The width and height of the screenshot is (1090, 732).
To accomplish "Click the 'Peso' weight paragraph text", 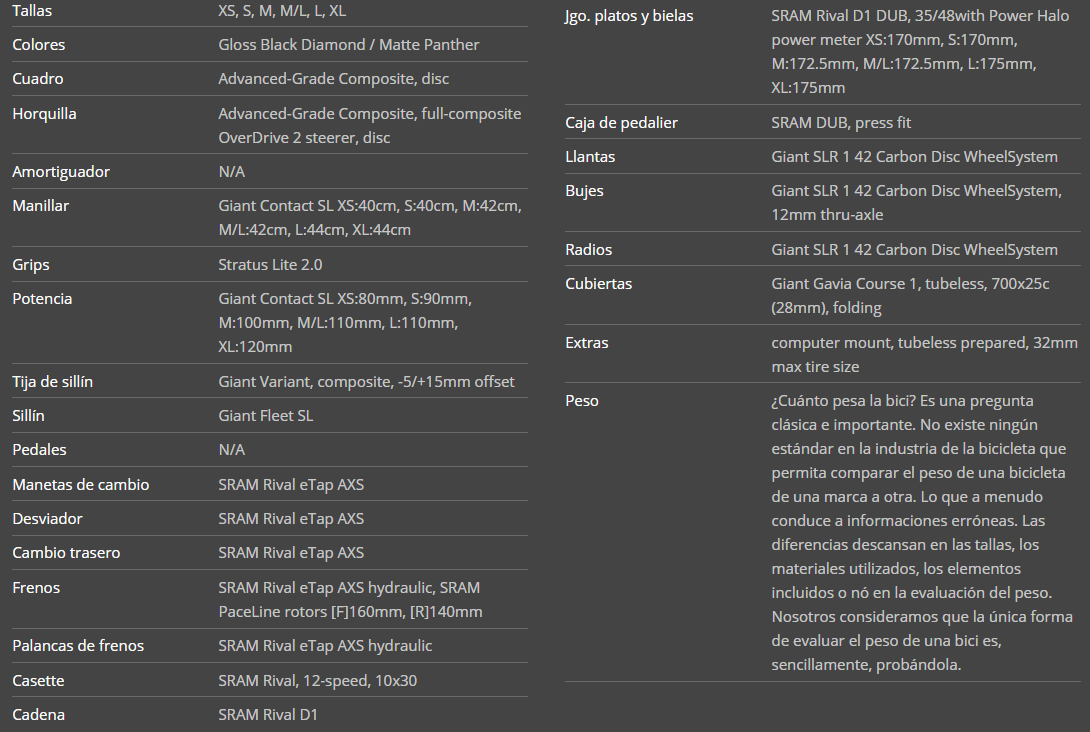I will click(x=920, y=532).
